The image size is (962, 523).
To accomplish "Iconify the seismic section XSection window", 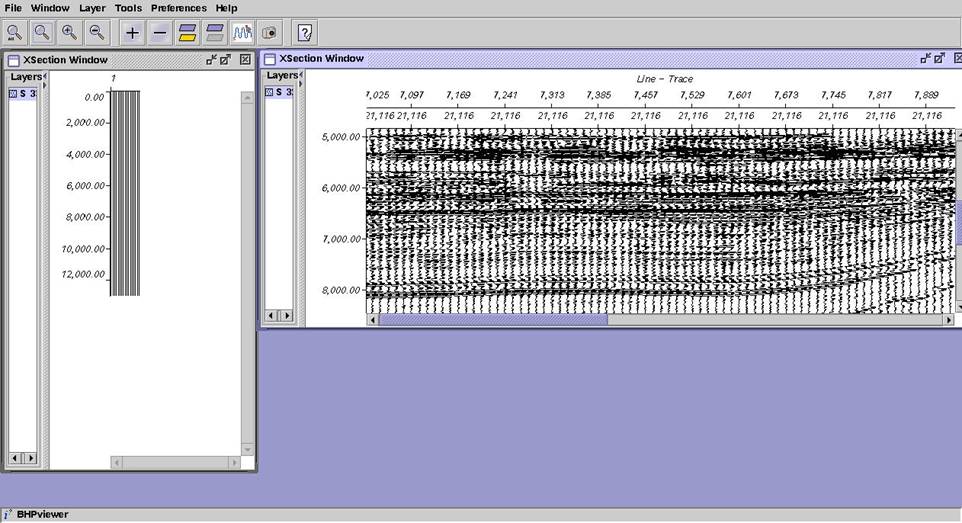I will (926, 58).
